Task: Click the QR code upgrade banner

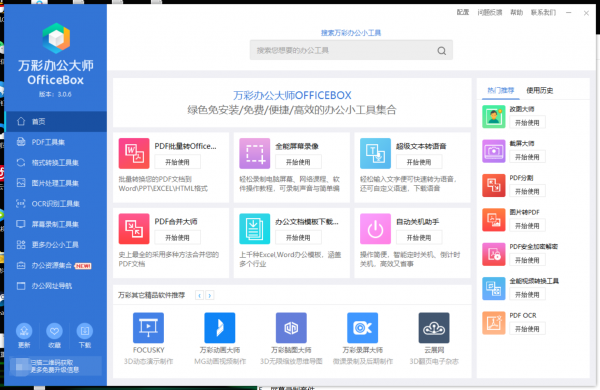Action: click(55, 366)
